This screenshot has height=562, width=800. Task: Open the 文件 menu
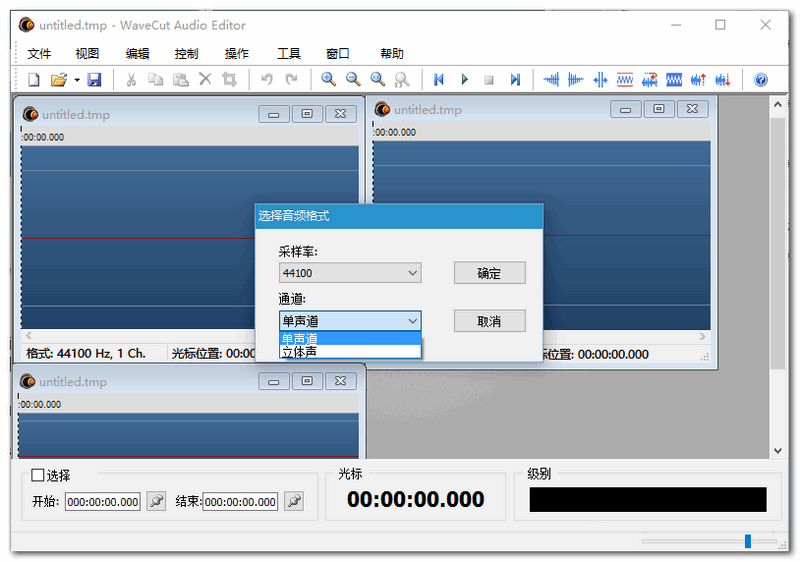click(39, 54)
